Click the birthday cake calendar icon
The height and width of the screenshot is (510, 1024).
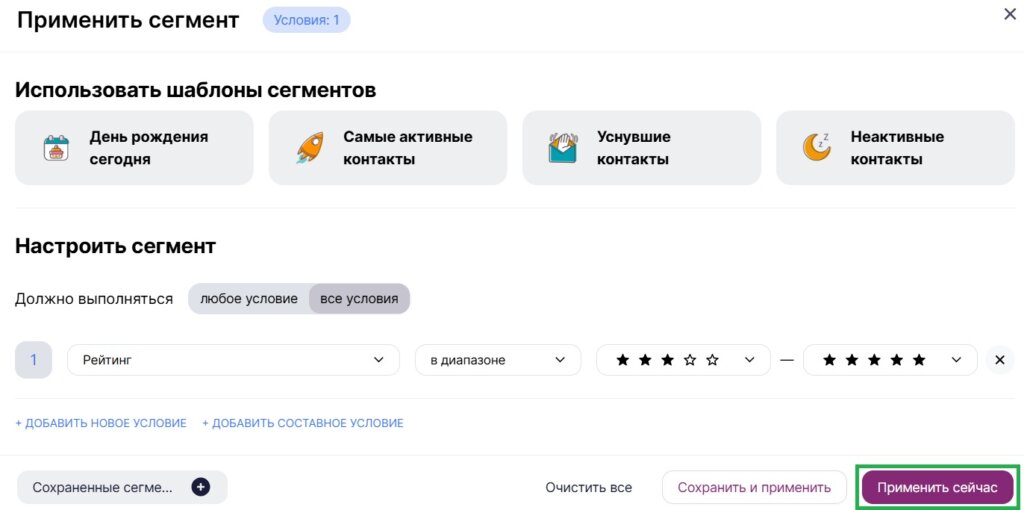56,148
